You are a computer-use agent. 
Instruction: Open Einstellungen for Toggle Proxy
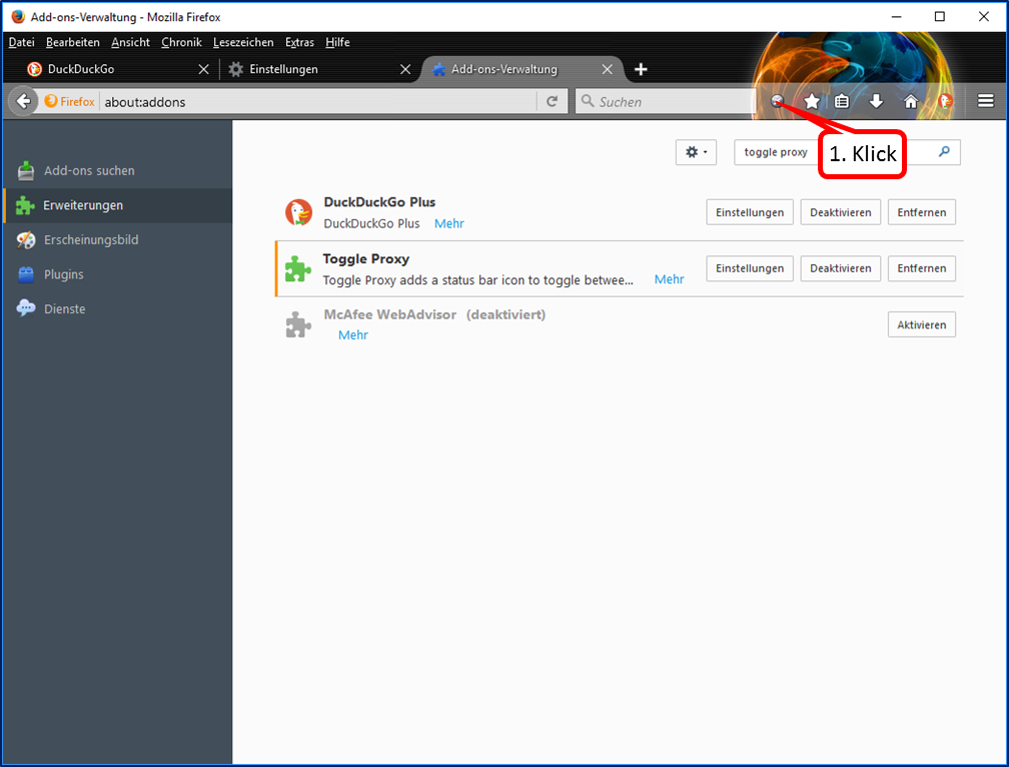(x=750, y=268)
